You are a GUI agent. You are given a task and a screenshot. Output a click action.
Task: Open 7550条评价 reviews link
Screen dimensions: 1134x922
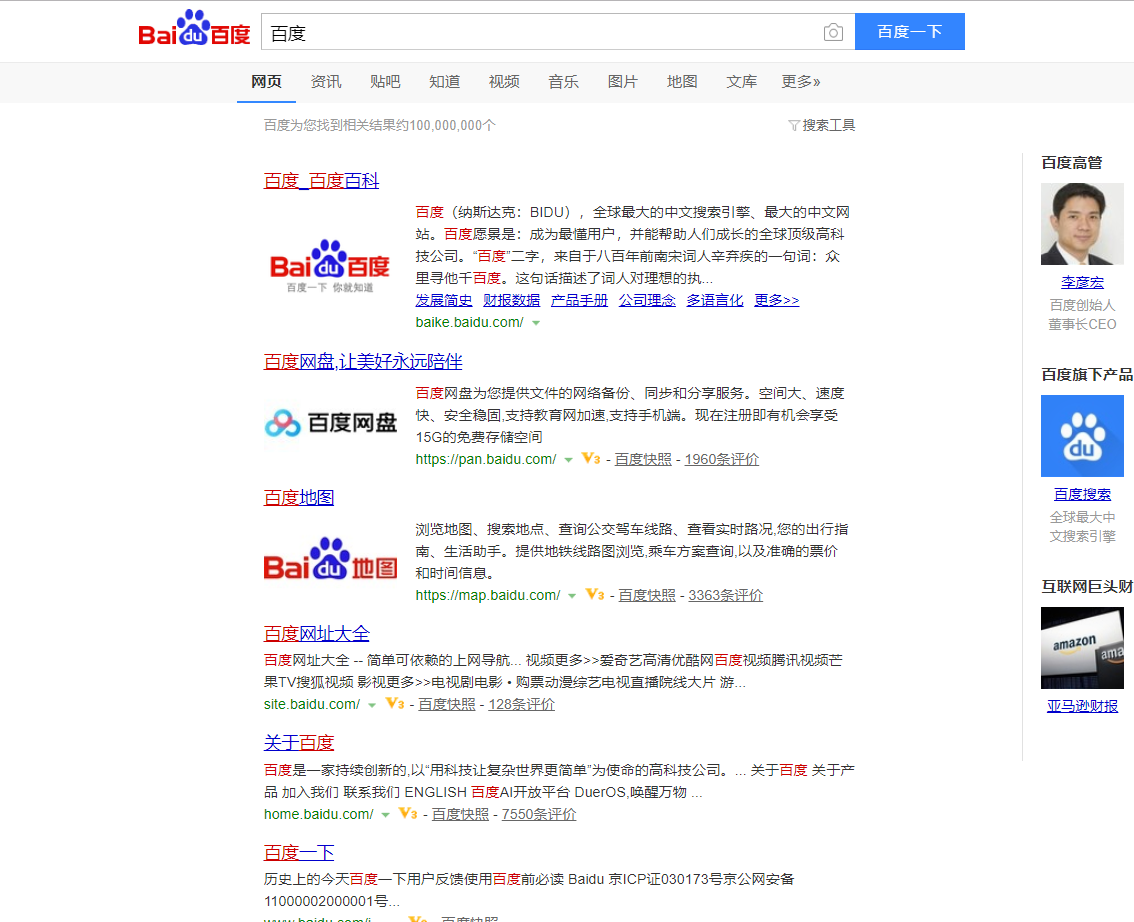[539, 814]
